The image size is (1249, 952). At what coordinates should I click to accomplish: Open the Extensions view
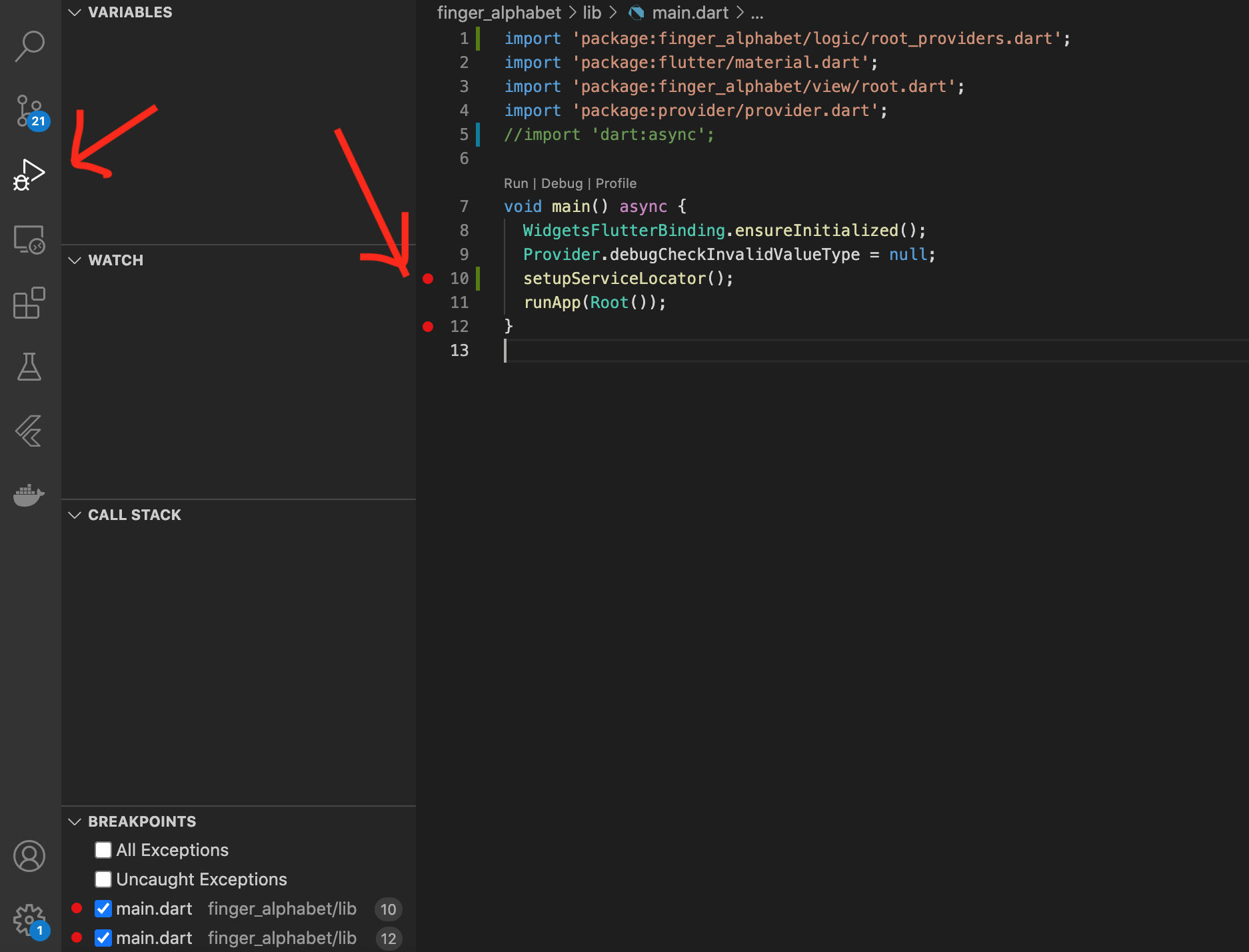pos(30,303)
